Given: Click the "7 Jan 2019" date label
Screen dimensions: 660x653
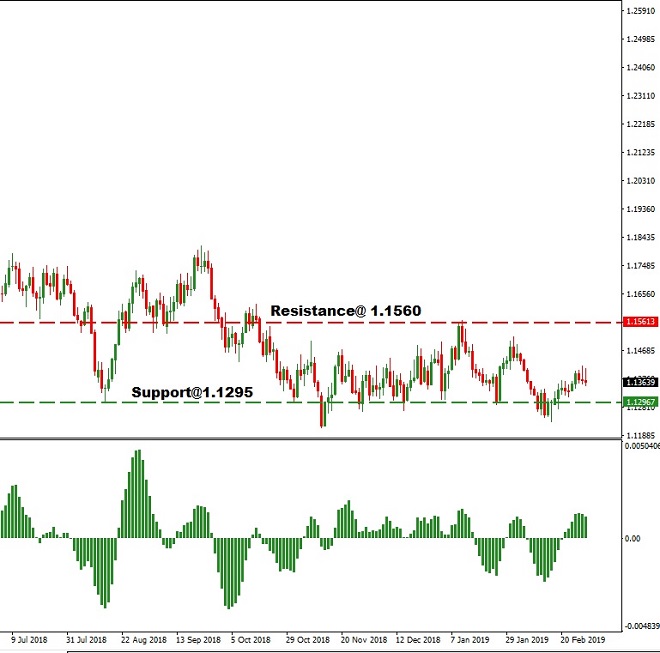Looking at the screenshot, I should pos(470,640).
